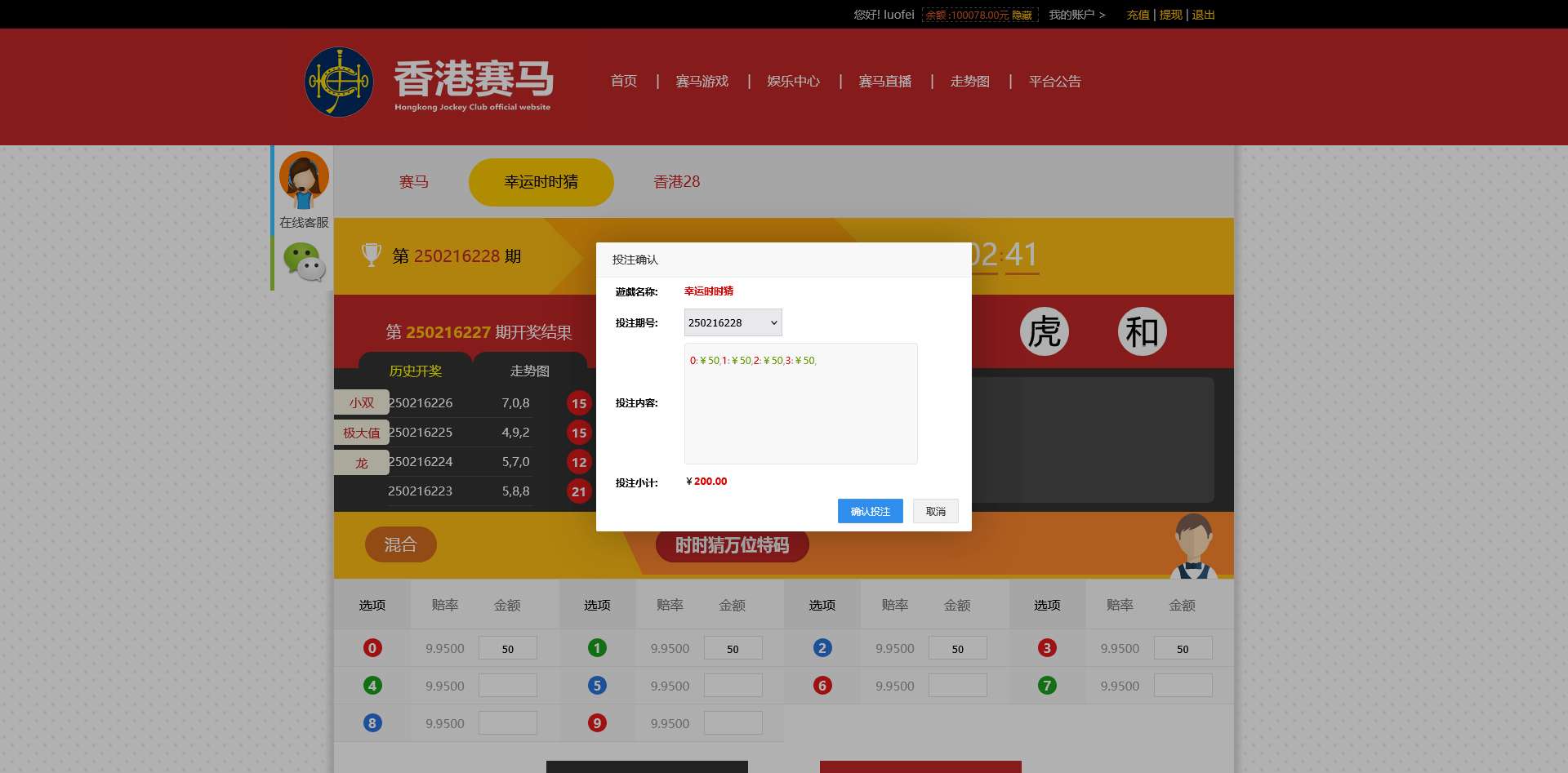This screenshot has height=773, width=1568.
Task: Click the blue number 8 ball
Action: click(x=372, y=723)
